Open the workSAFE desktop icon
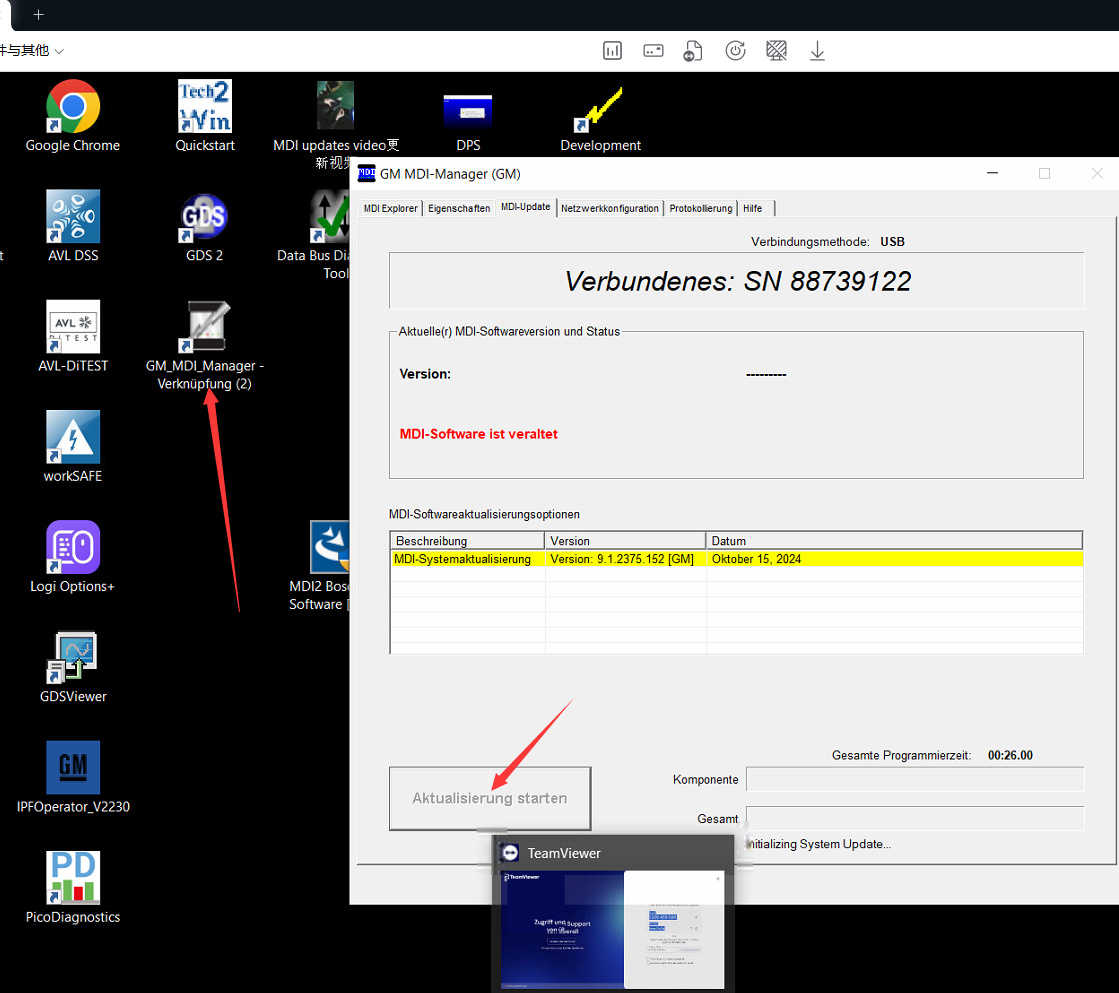The height and width of the screenshot is (993, 1119). coord(72,438)
